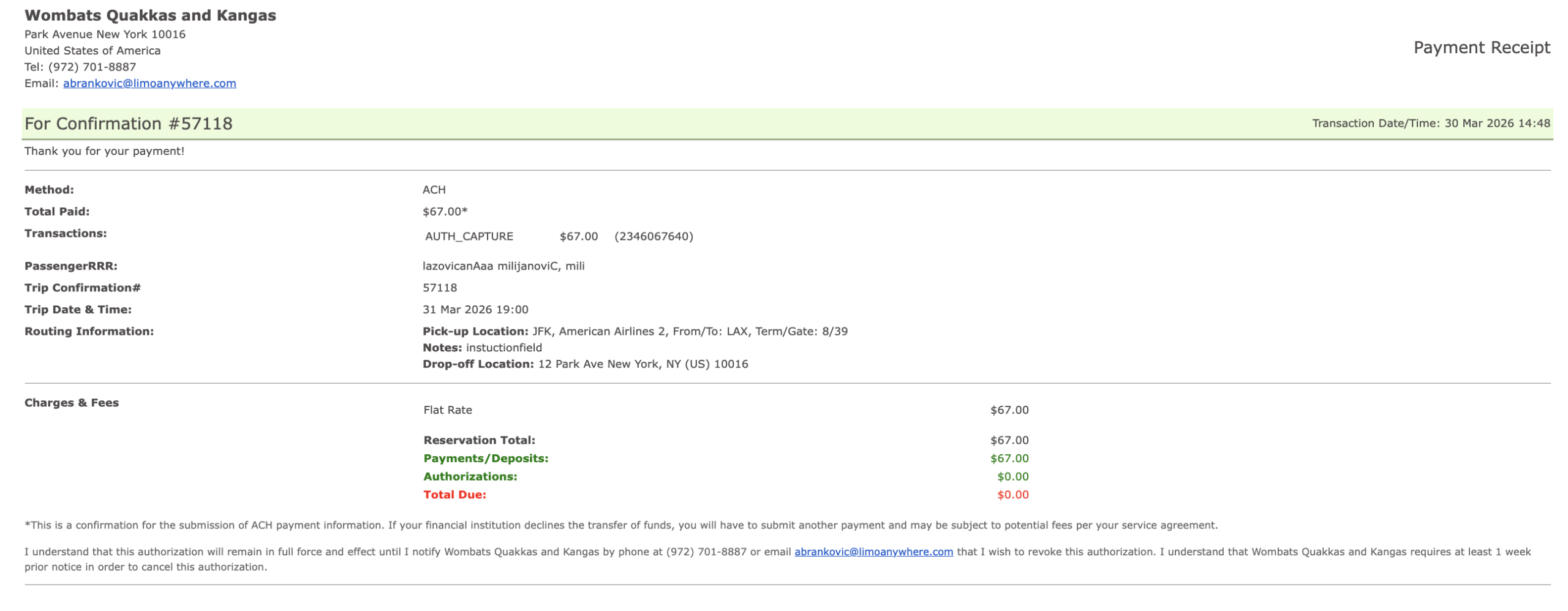1568x611 pixels.
Task: Open the email link in the authorization paragraph
Action: tap(873, 552)
